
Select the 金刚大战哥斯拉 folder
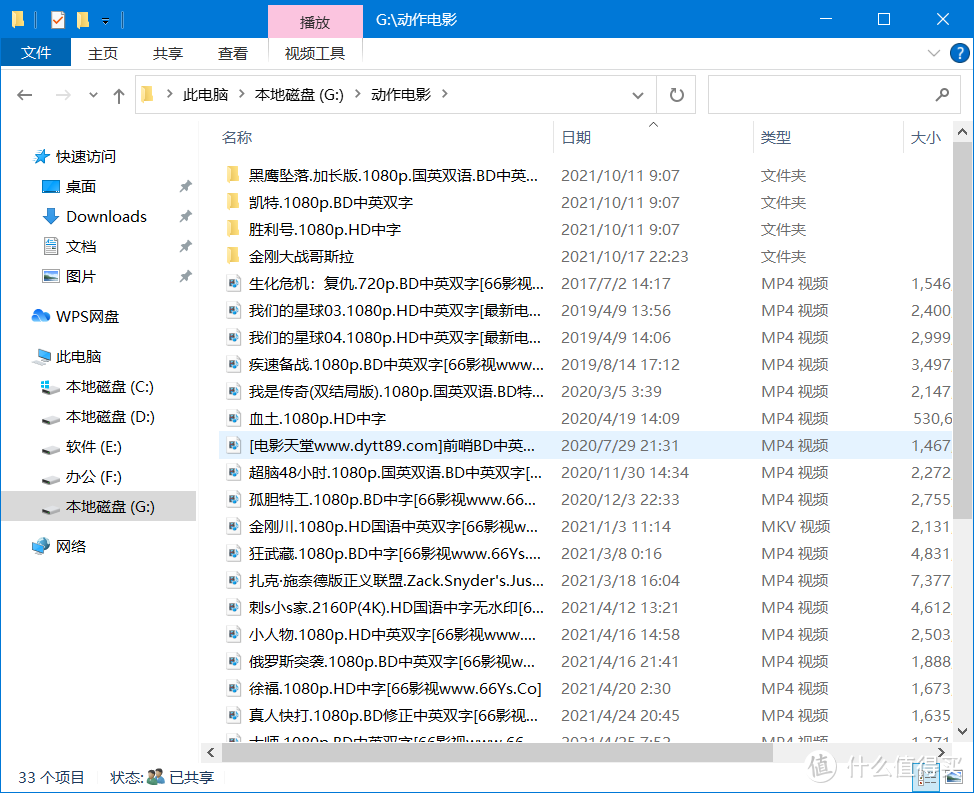coord(300,256)
